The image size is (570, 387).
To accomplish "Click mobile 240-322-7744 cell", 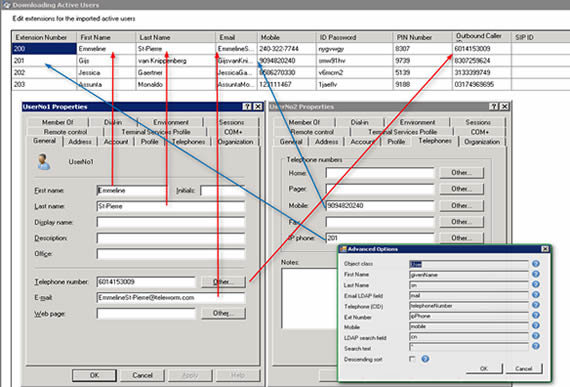I will pyautogui.click(x=286, y=49).
